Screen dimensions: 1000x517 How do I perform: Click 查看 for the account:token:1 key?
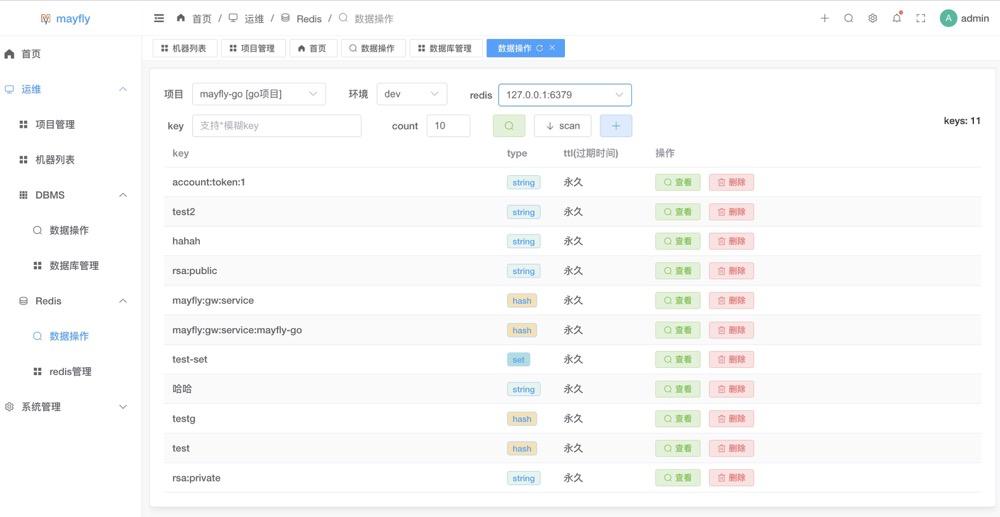point(678,183)
